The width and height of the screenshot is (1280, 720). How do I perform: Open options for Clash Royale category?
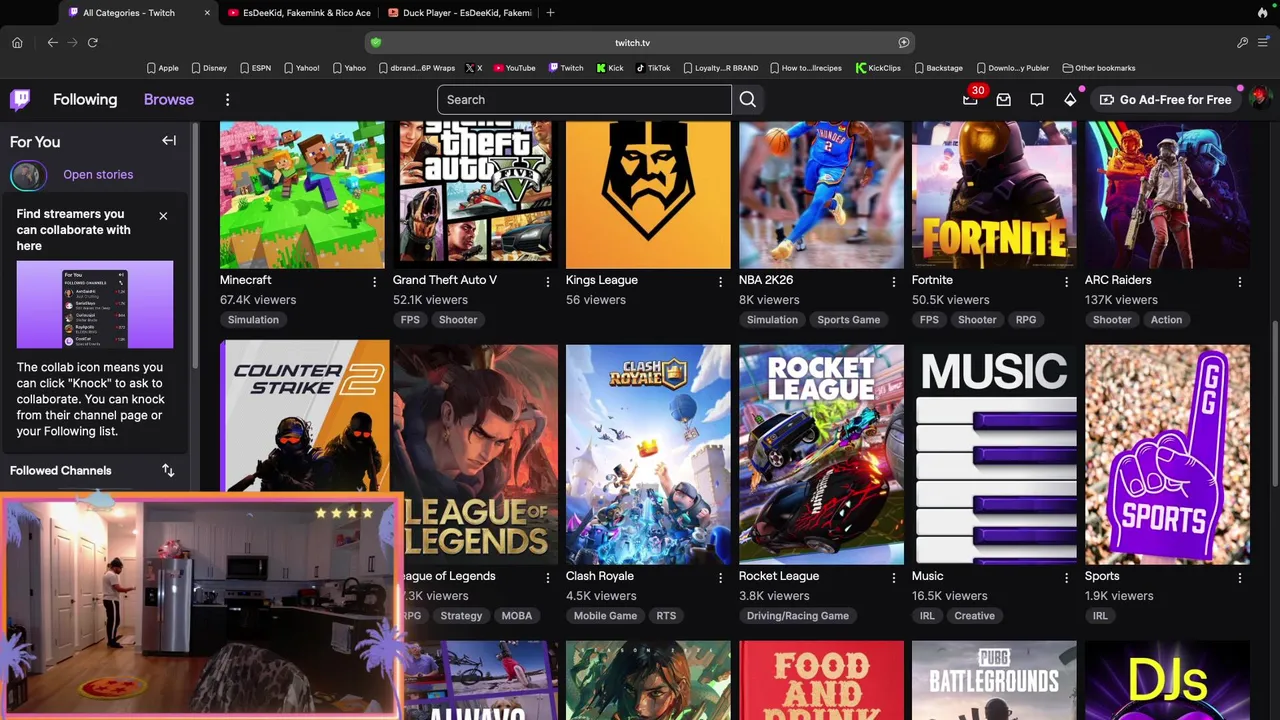pyautogui.click(x=721, y=578)
